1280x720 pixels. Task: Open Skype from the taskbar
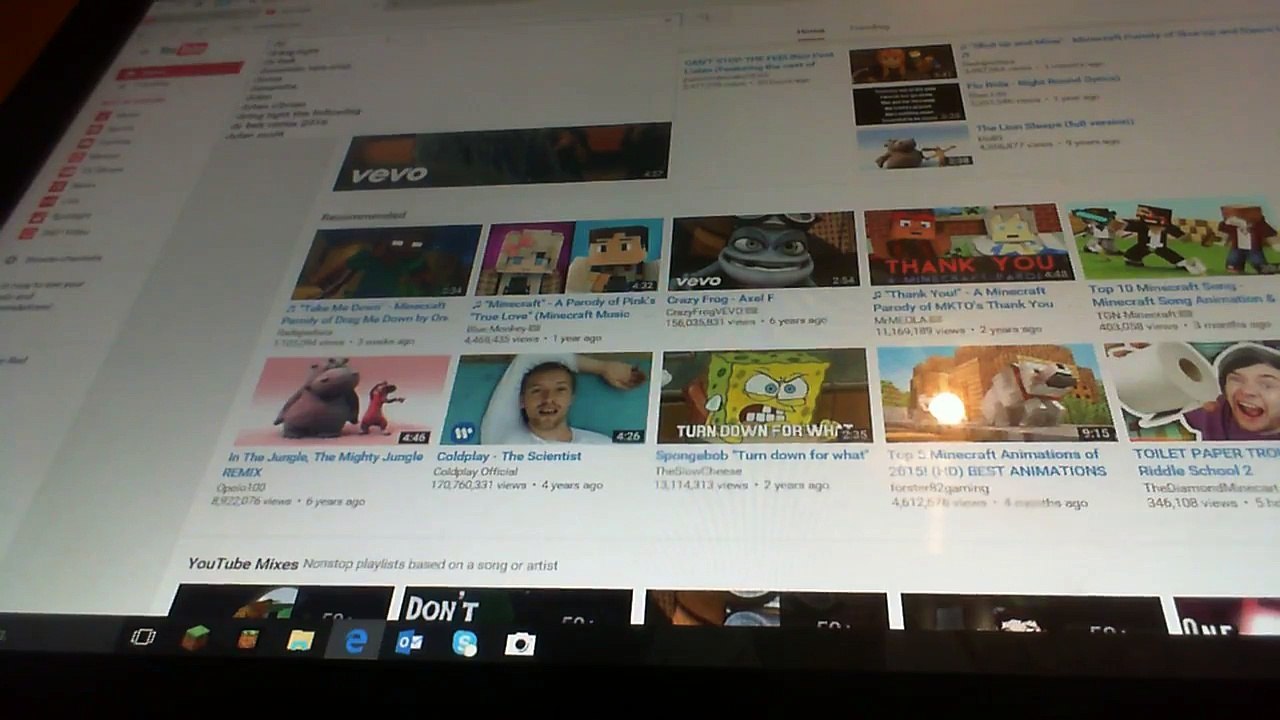point(464,644)
